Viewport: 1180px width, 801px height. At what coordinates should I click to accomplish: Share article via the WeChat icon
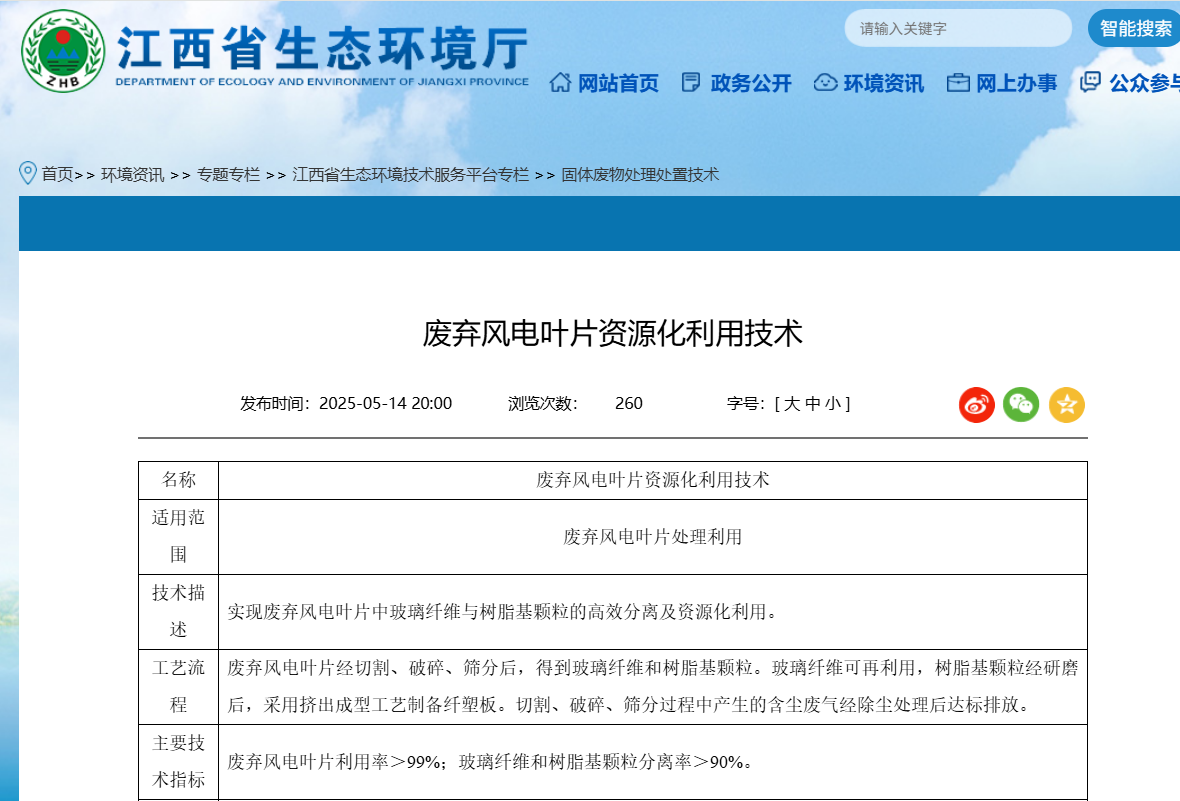1021,404
